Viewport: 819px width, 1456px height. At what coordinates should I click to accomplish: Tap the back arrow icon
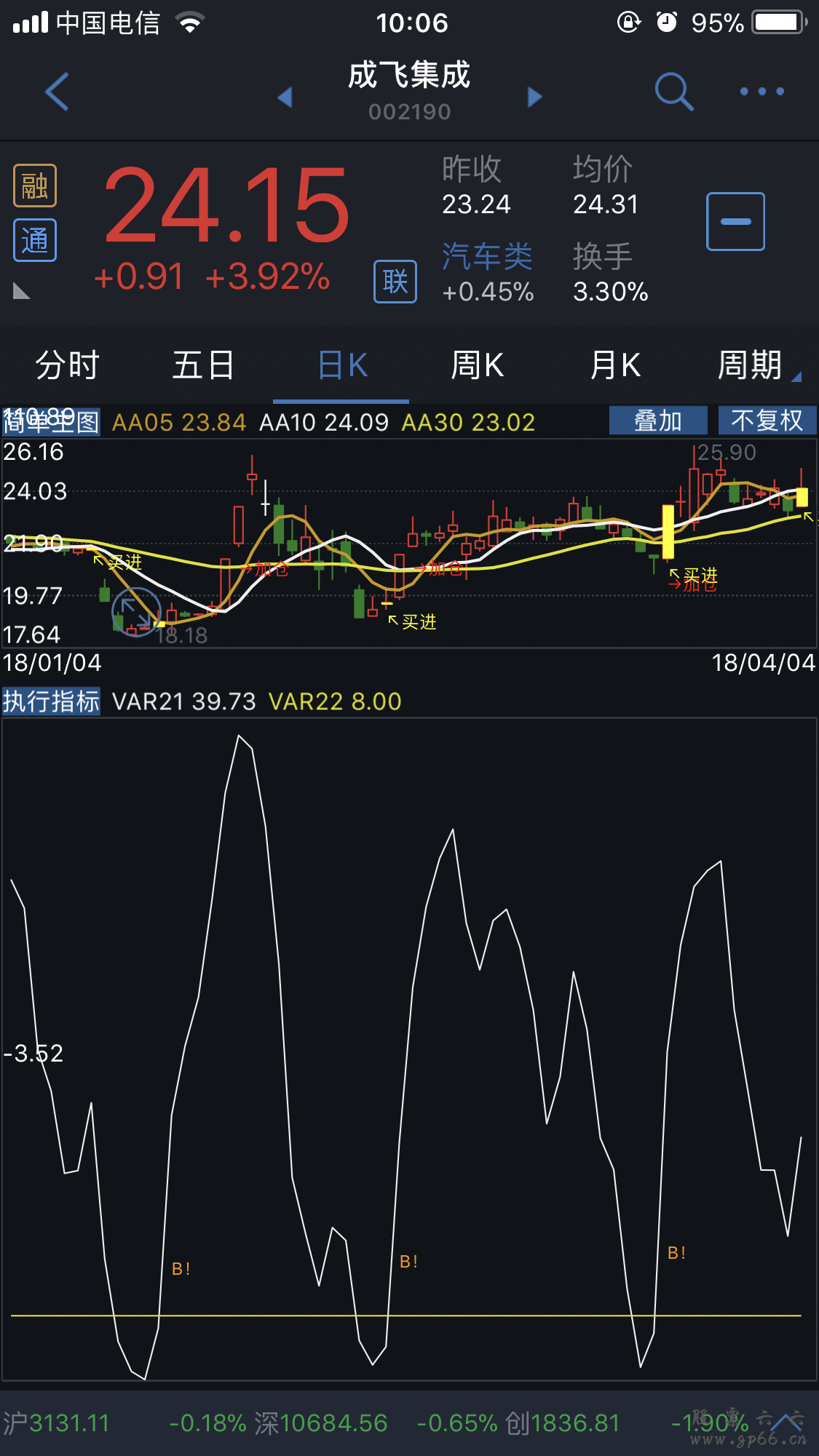point(57,92)
